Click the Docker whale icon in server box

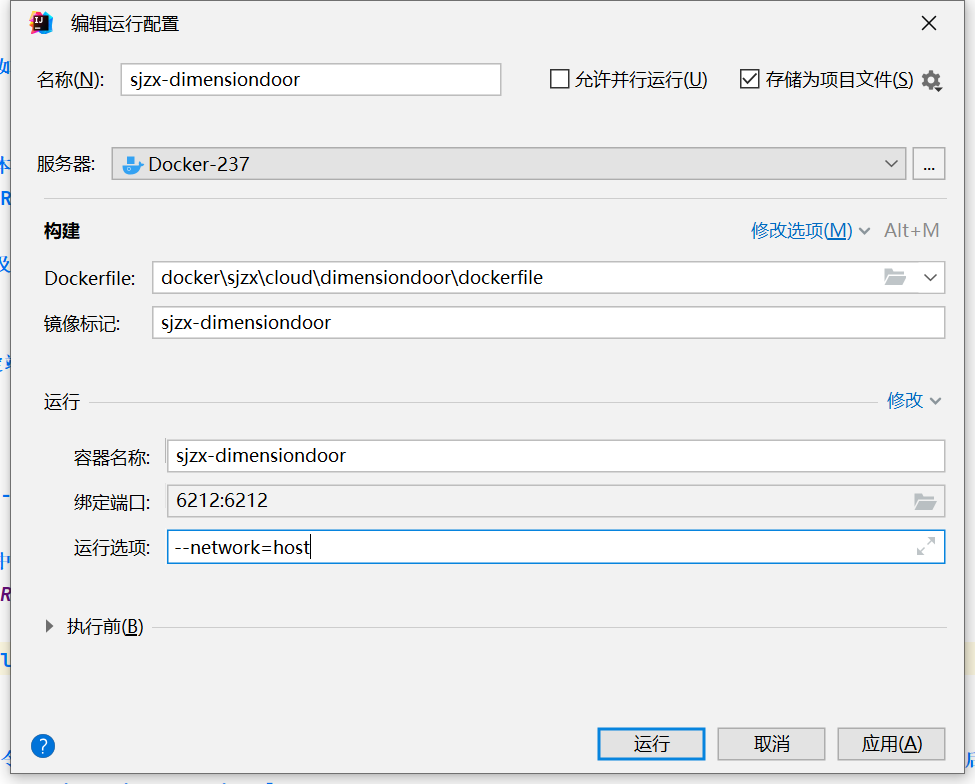(133, 165)
